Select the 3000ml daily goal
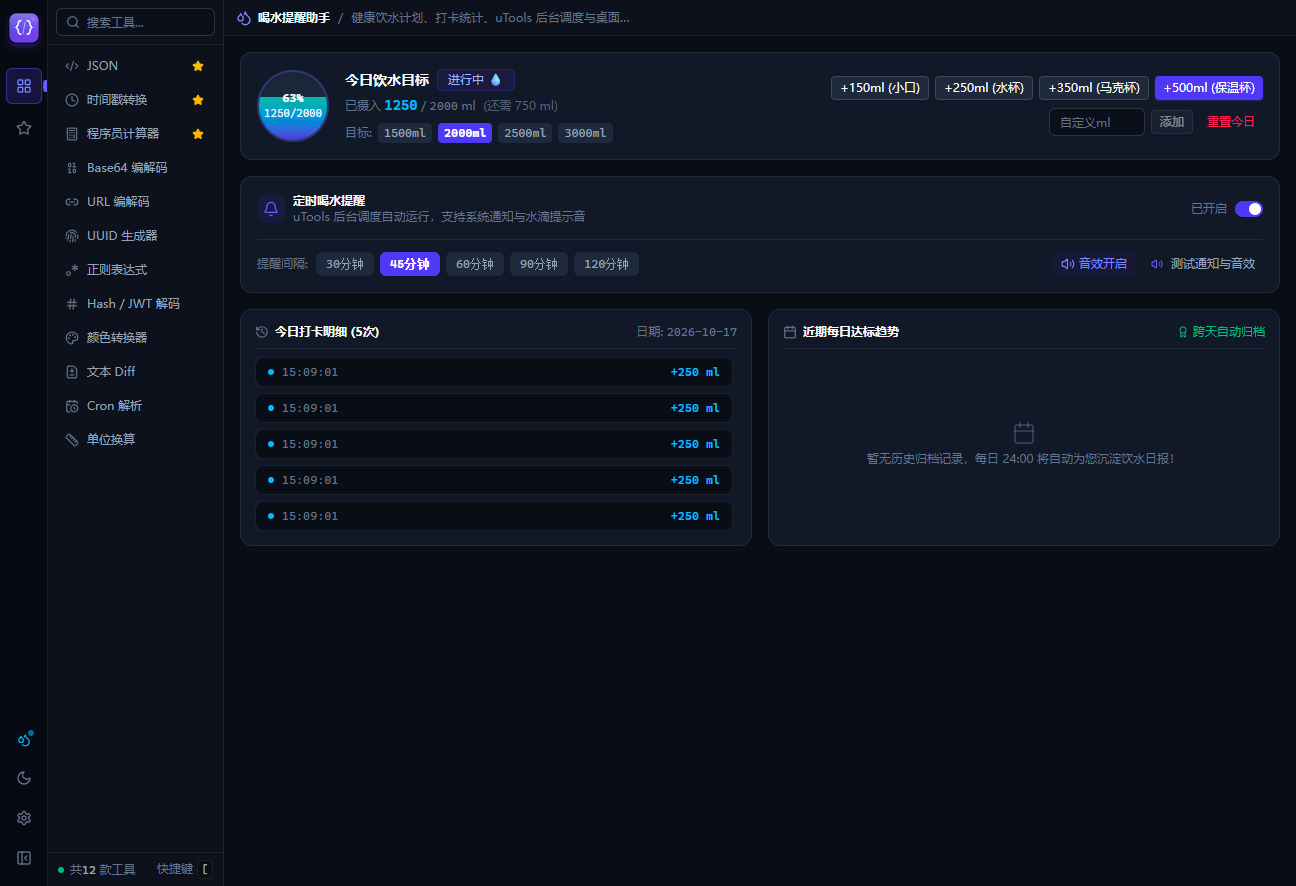The width and height of the screenshot is (1296, 886). [585, 133]
